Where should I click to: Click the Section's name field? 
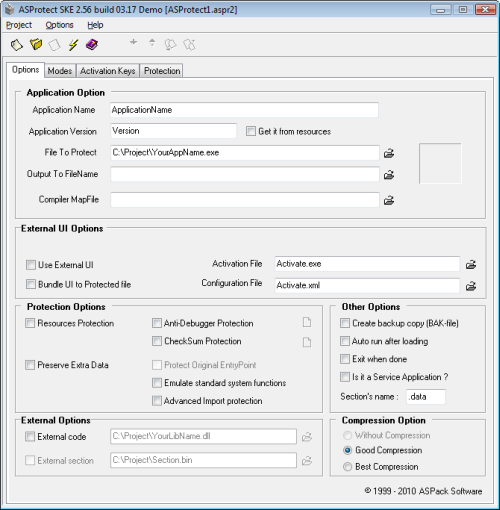[426, 397]
